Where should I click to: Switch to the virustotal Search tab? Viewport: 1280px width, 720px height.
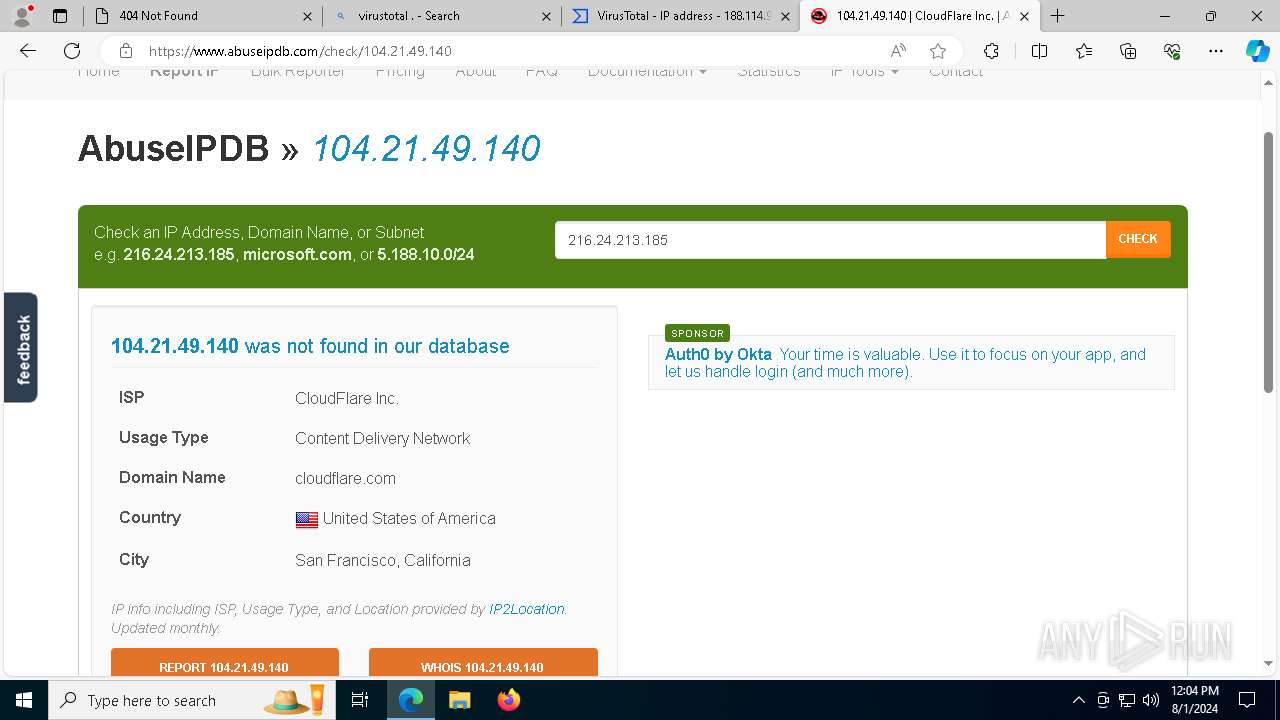pos(442,16)
